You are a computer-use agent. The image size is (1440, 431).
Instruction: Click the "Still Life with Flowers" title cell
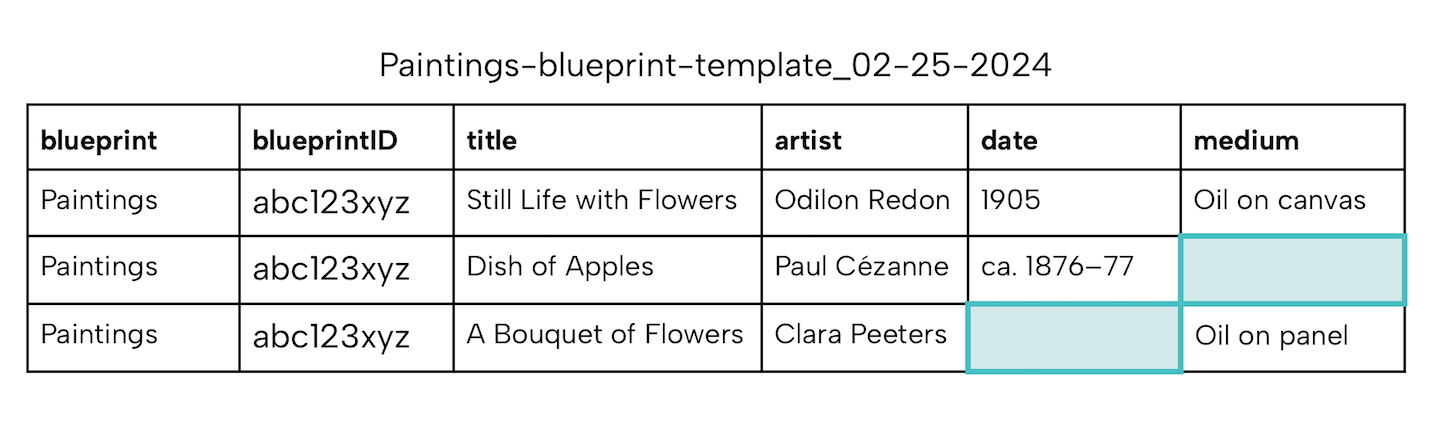pyautogui.click(x=602, y=200)
